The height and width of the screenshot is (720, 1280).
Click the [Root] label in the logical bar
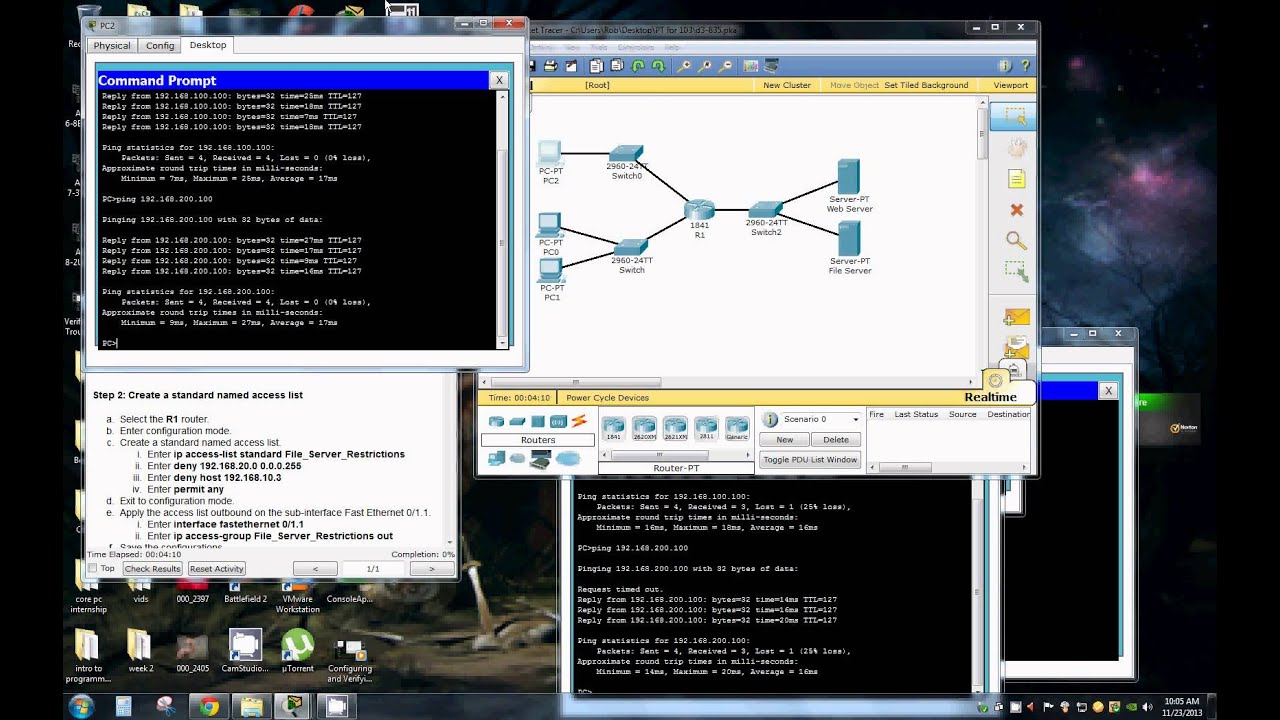(597, 85)
